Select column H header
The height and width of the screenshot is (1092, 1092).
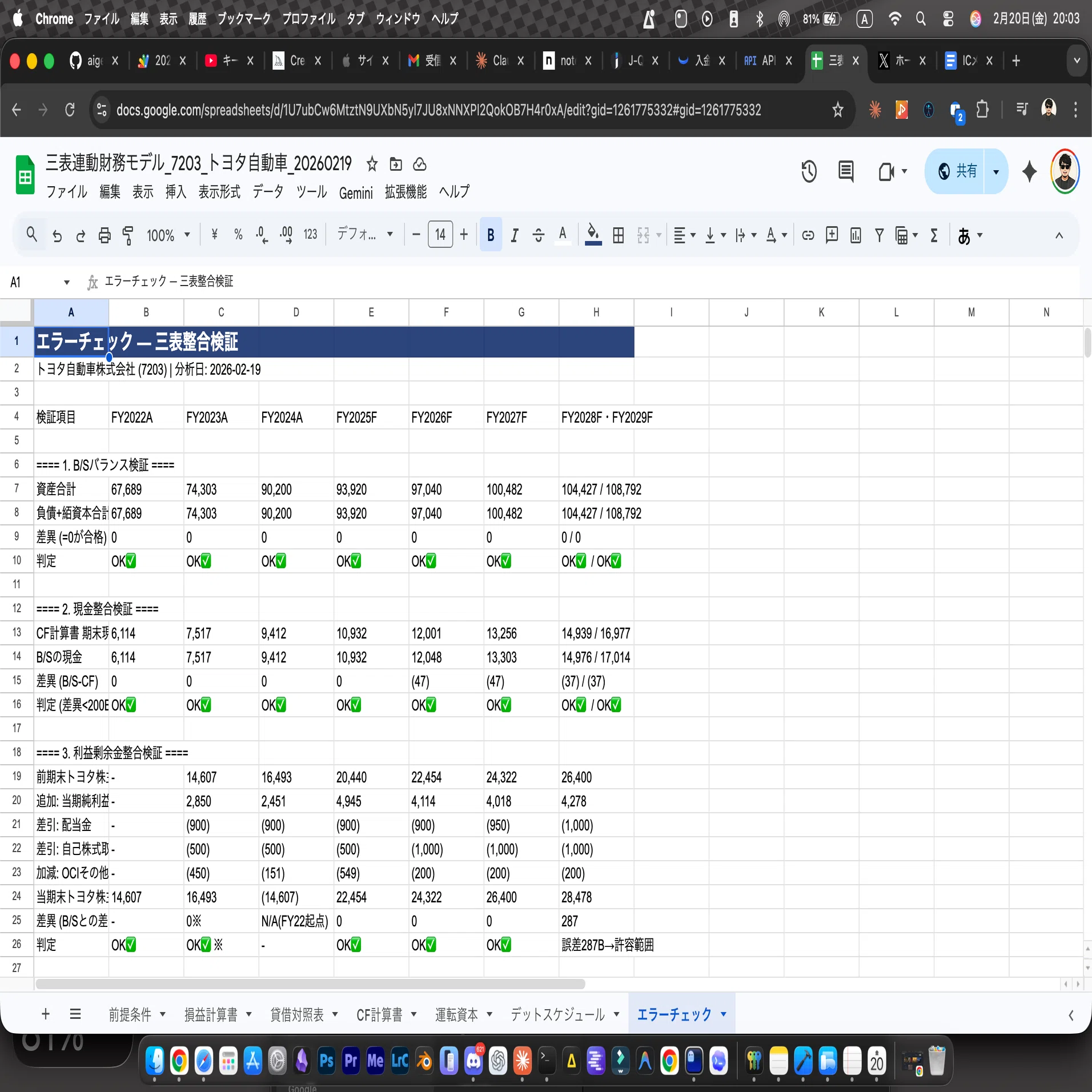[x=596, y=312]
